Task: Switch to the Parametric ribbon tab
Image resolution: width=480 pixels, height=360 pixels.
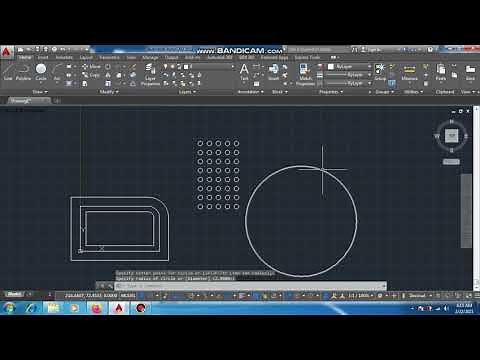Action: point(109,57)
